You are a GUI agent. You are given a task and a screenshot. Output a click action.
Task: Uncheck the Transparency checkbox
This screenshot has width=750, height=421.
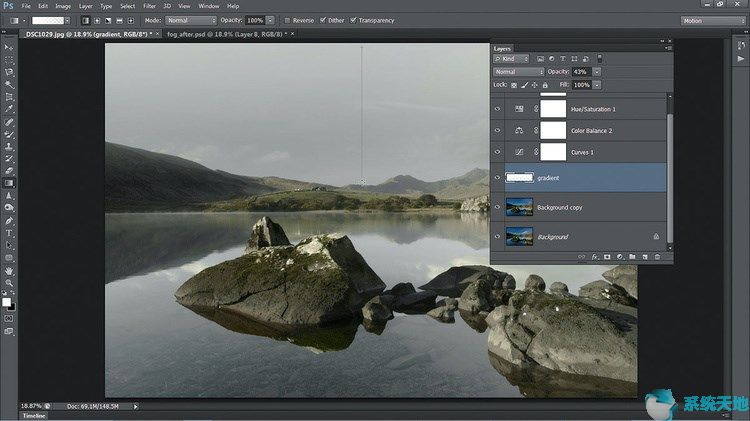point(353,20)
